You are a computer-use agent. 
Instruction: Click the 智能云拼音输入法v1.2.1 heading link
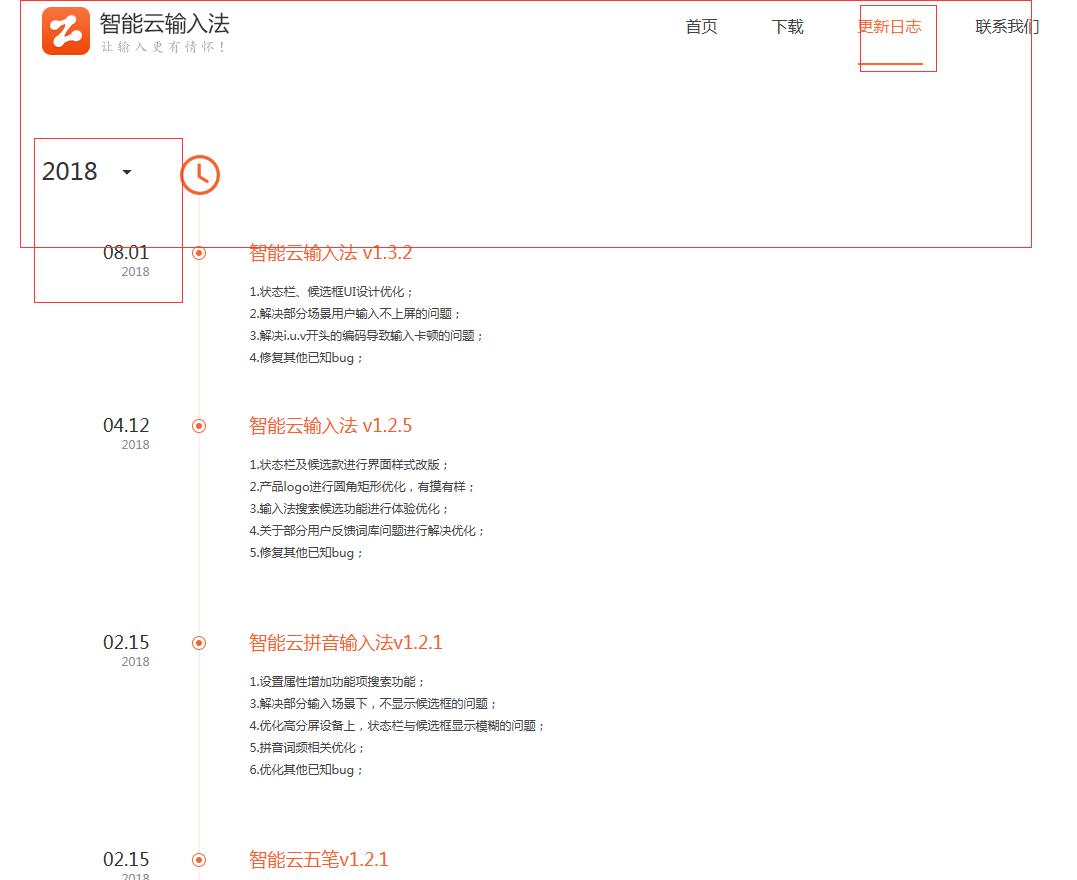[345, 643]
